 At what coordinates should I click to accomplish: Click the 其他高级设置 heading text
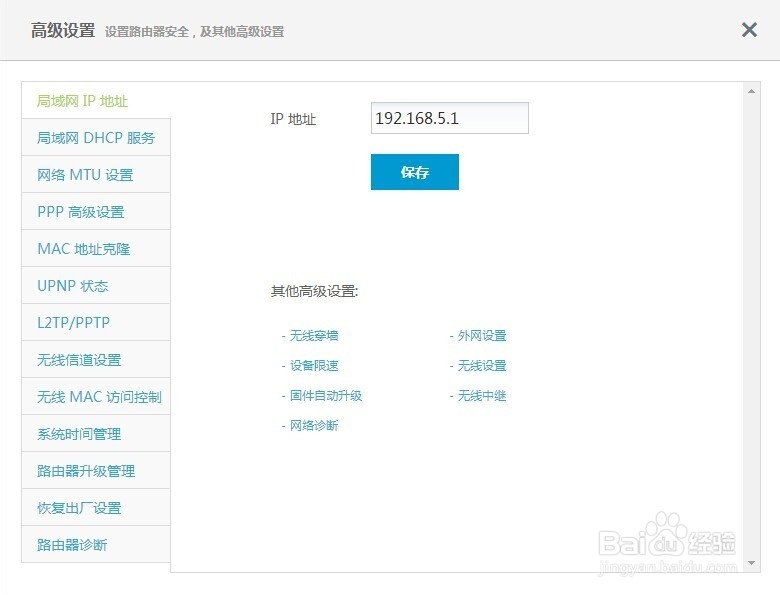pyautogui.click(x=314, y=291)
